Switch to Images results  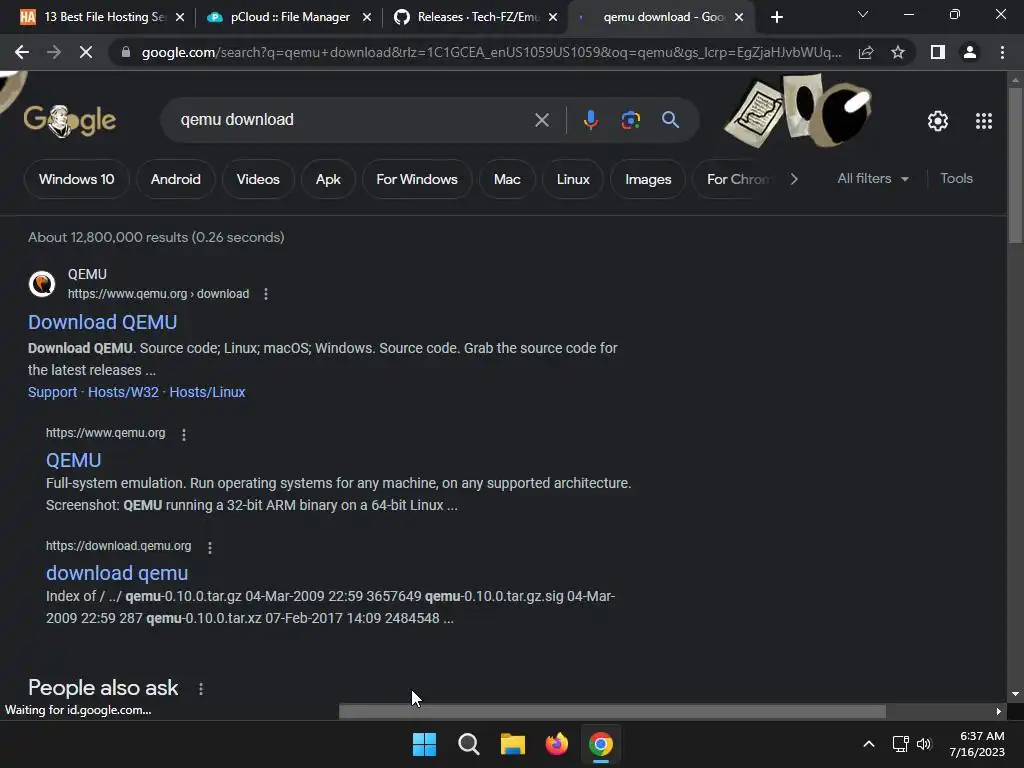pos(648,179)
